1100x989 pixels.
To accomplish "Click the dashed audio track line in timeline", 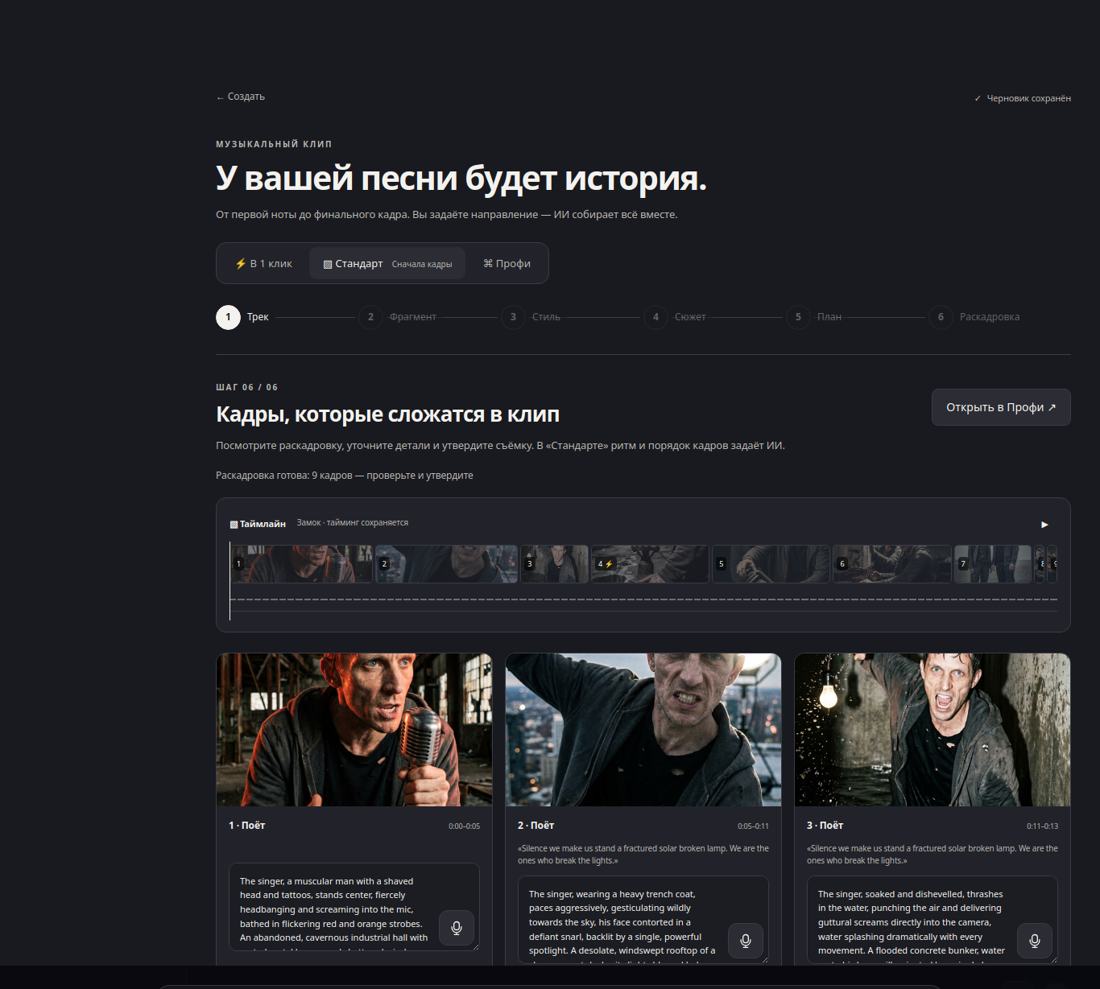I will (643, 600).
